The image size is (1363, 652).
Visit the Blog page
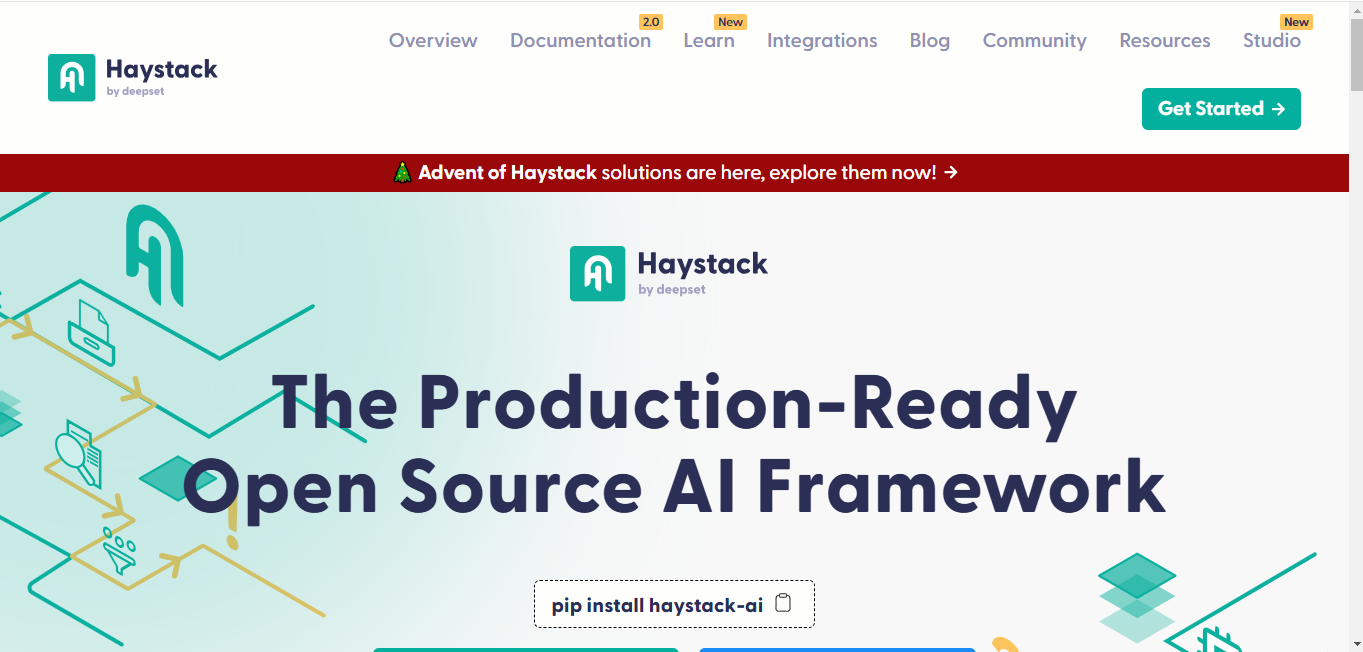(930, 40)
